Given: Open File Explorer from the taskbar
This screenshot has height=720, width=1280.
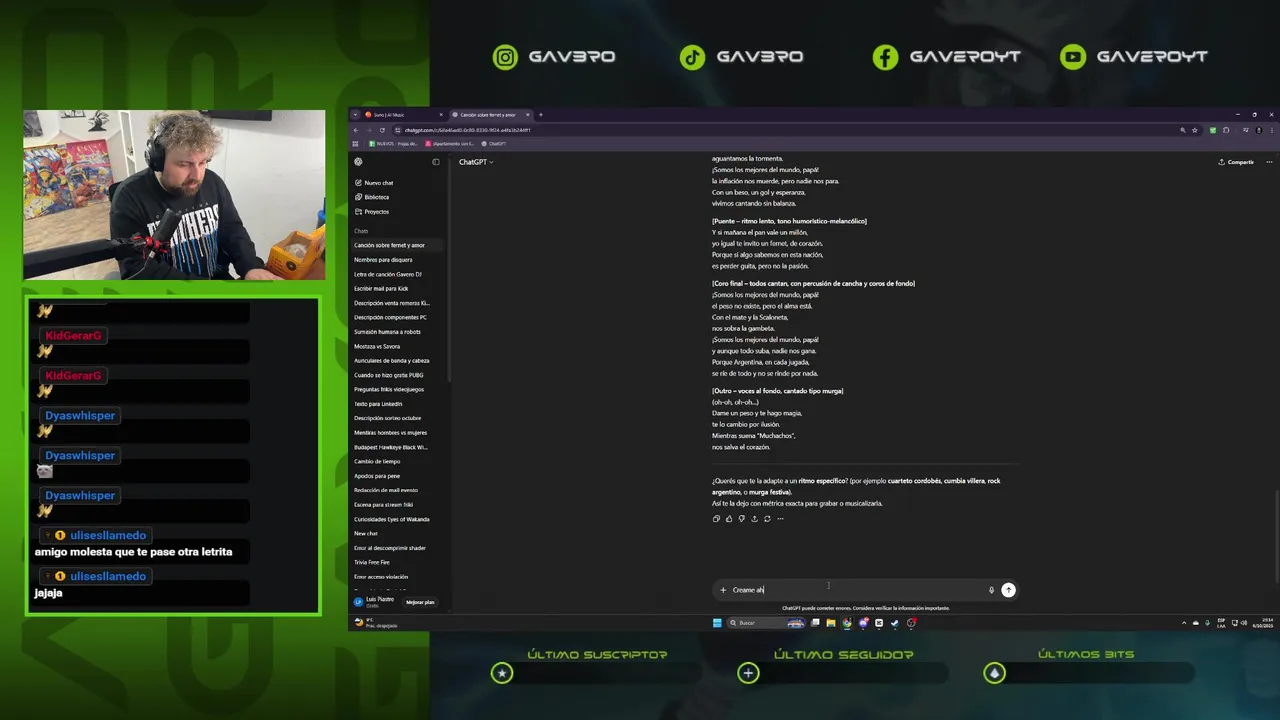Looking at the screenshot, I should pos(831,623).
